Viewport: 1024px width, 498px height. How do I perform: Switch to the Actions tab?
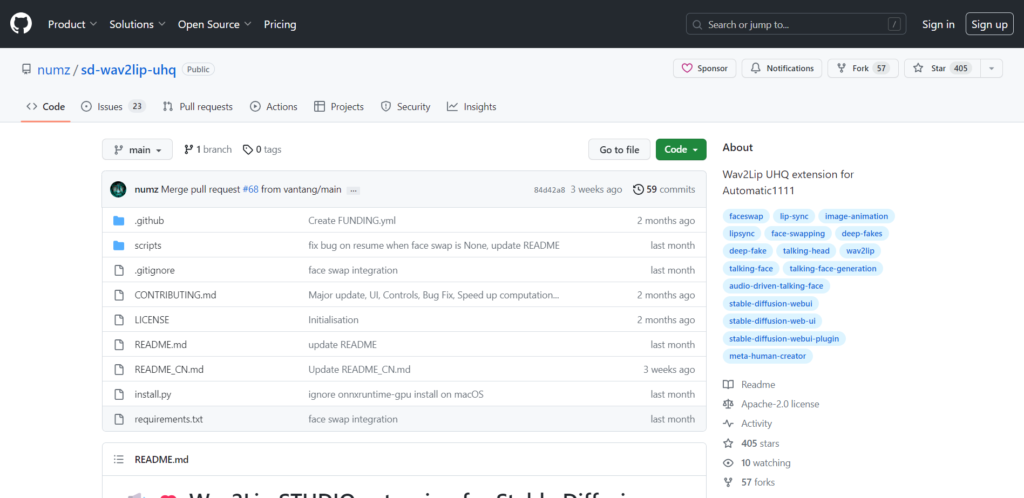click(x=273, y=106)
